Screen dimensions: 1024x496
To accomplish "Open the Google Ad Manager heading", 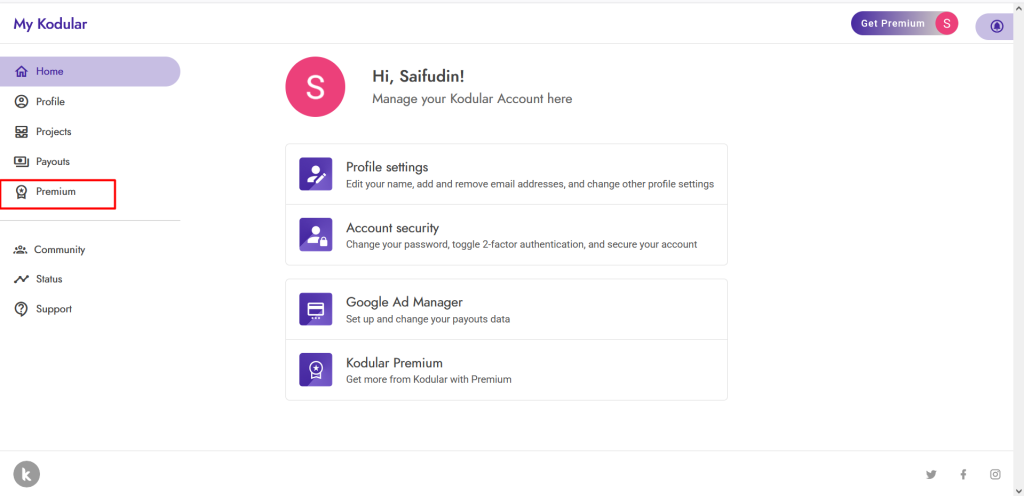I will coord(404,302).
